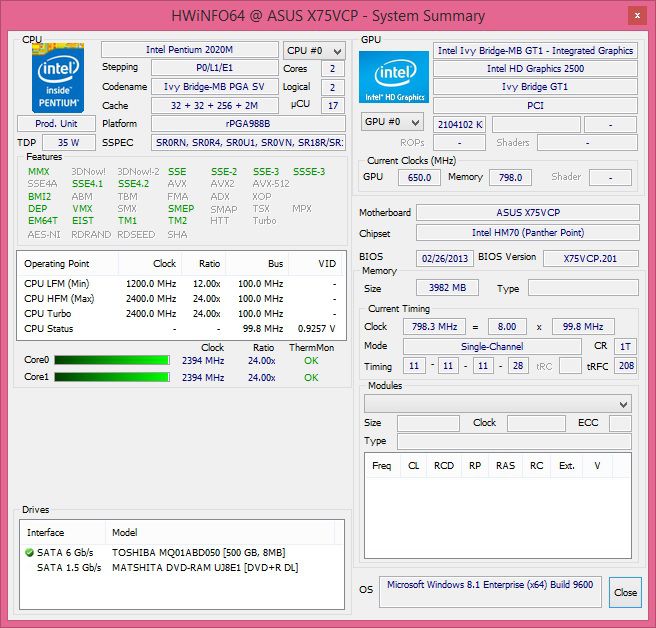Click the Freq column header in modules table
The image size is (656, 628).
pos(382,466)
